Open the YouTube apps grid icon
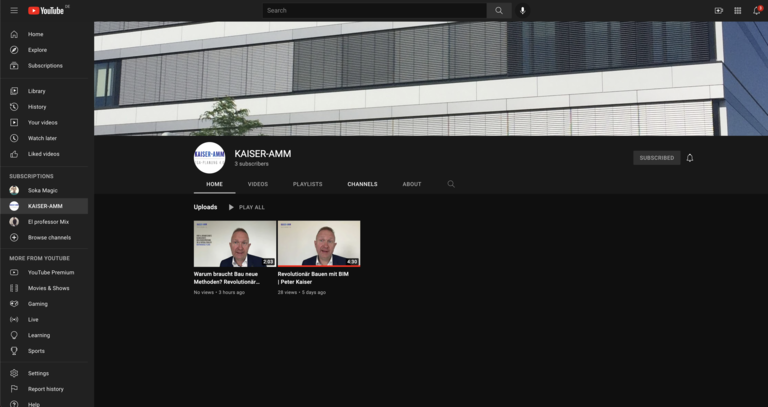Image resolution: width=768 pixels, height=407 pixels. tap(738, 10)
